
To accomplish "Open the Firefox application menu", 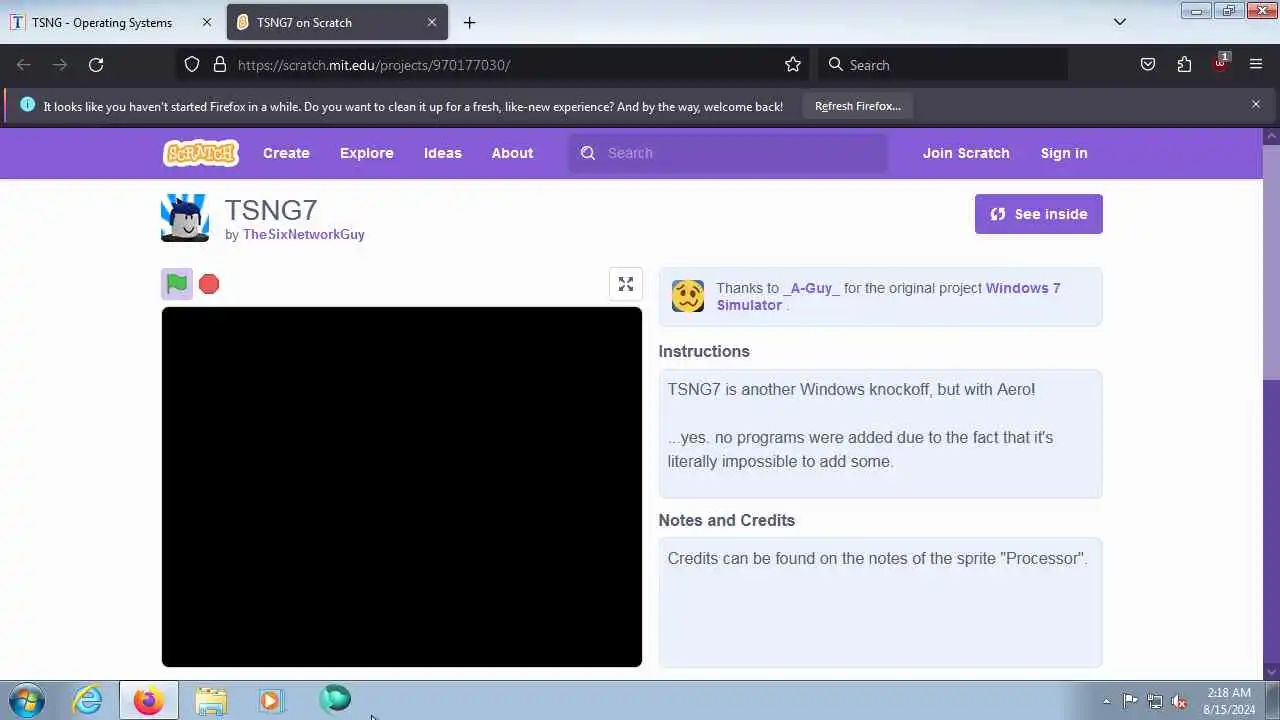I will (1256, 65).
